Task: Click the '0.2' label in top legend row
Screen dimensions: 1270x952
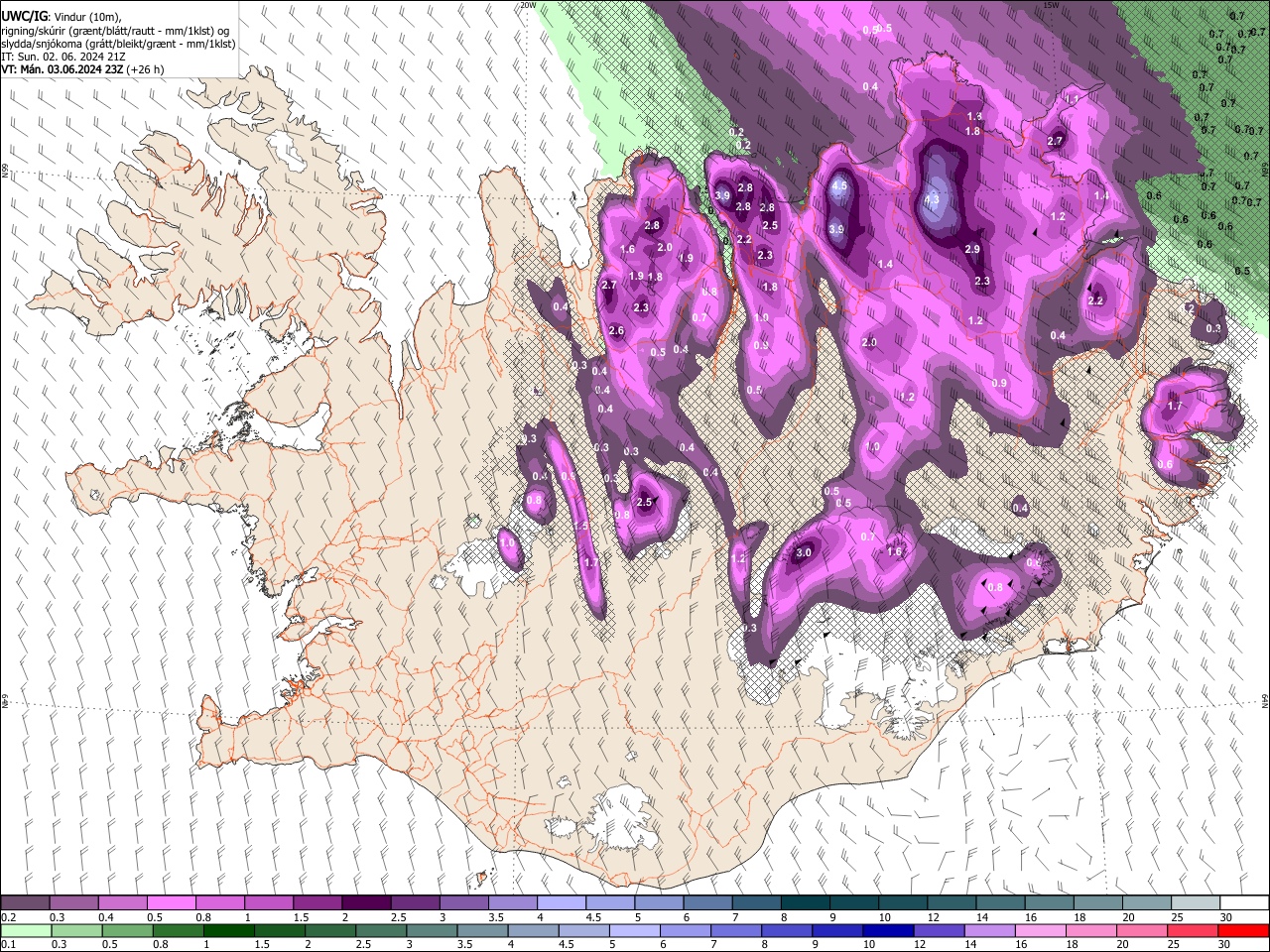Action: click(x=8, y=917)
